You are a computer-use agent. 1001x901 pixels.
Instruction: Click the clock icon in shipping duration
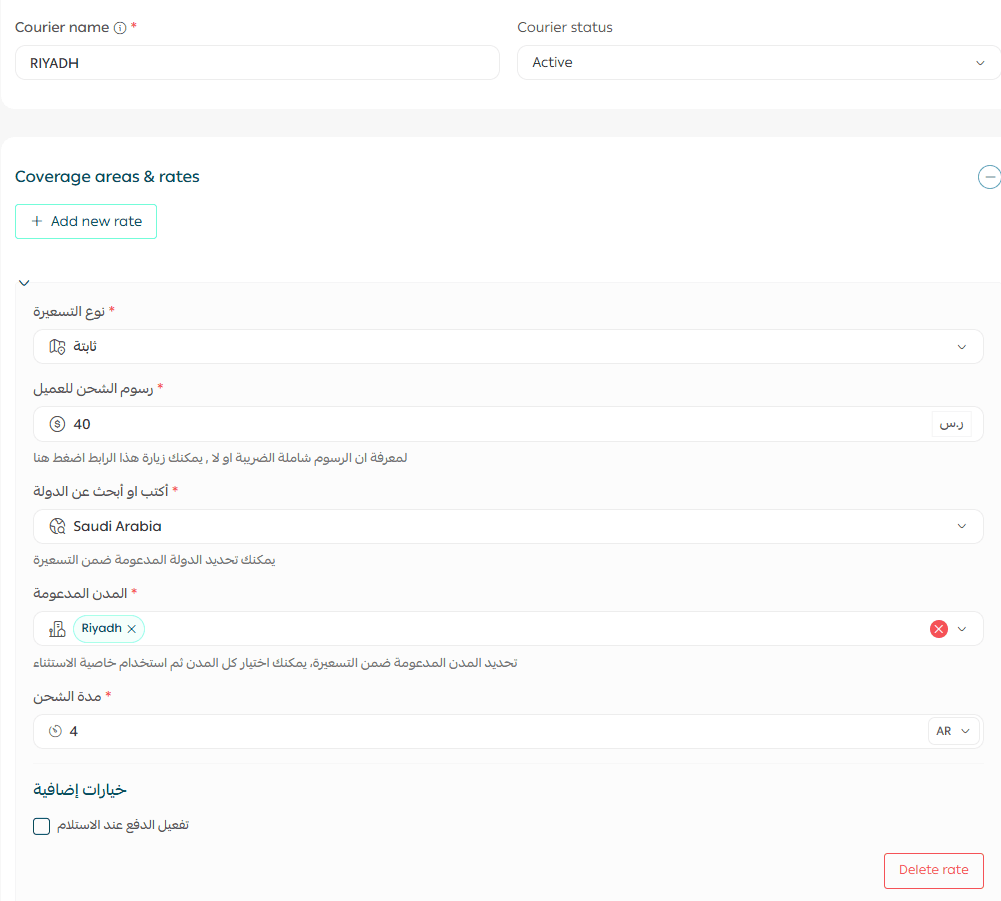(x=56, y=732)
